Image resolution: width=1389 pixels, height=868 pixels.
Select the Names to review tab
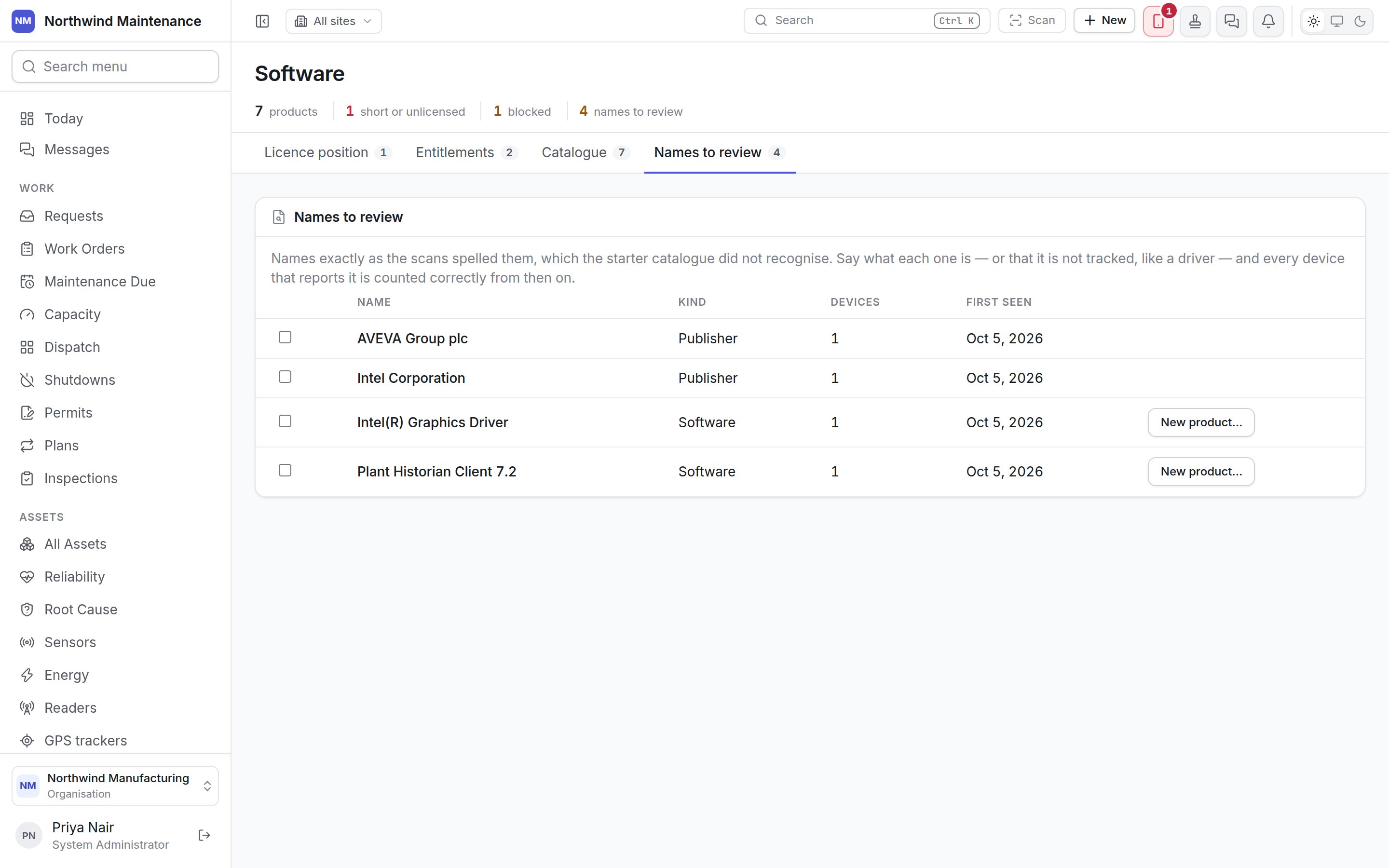pyautogui.click(x=720, y=153)
